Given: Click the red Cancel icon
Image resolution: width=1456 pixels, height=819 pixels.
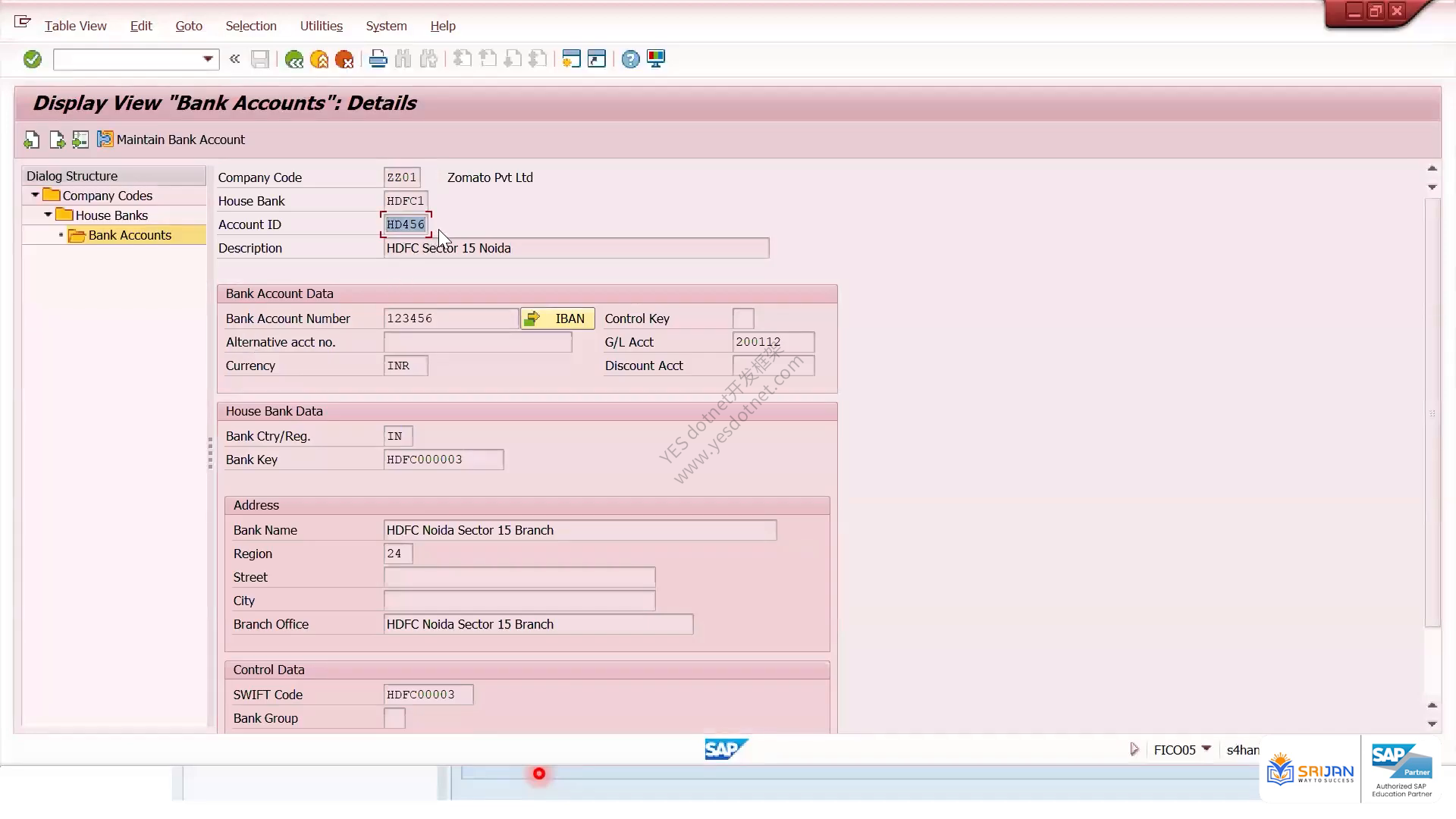Looking at the screenshot, I should pyautogui.click(x=344, y=59).
